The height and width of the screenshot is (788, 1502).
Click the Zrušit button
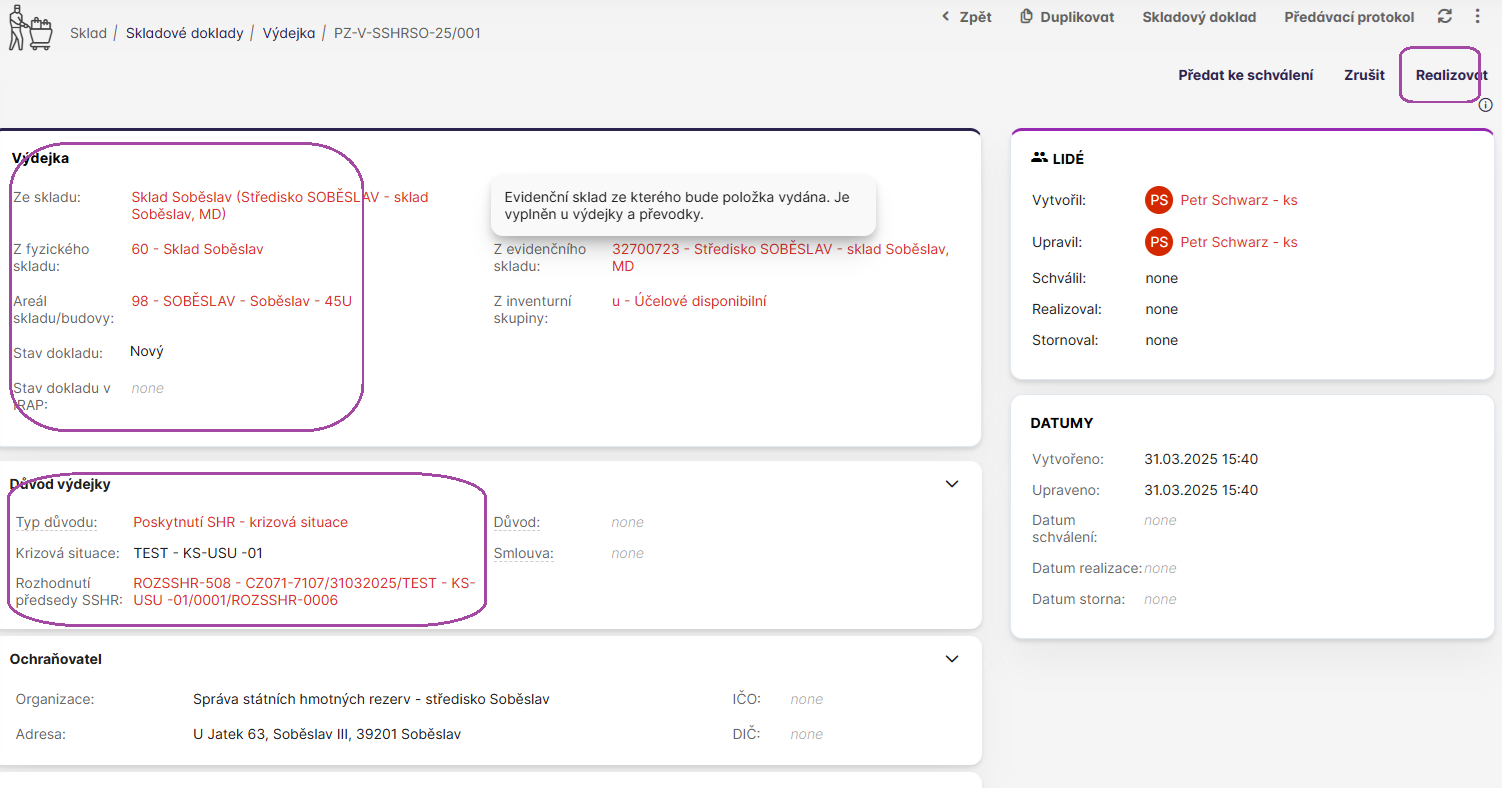[x=1364, y=75]
